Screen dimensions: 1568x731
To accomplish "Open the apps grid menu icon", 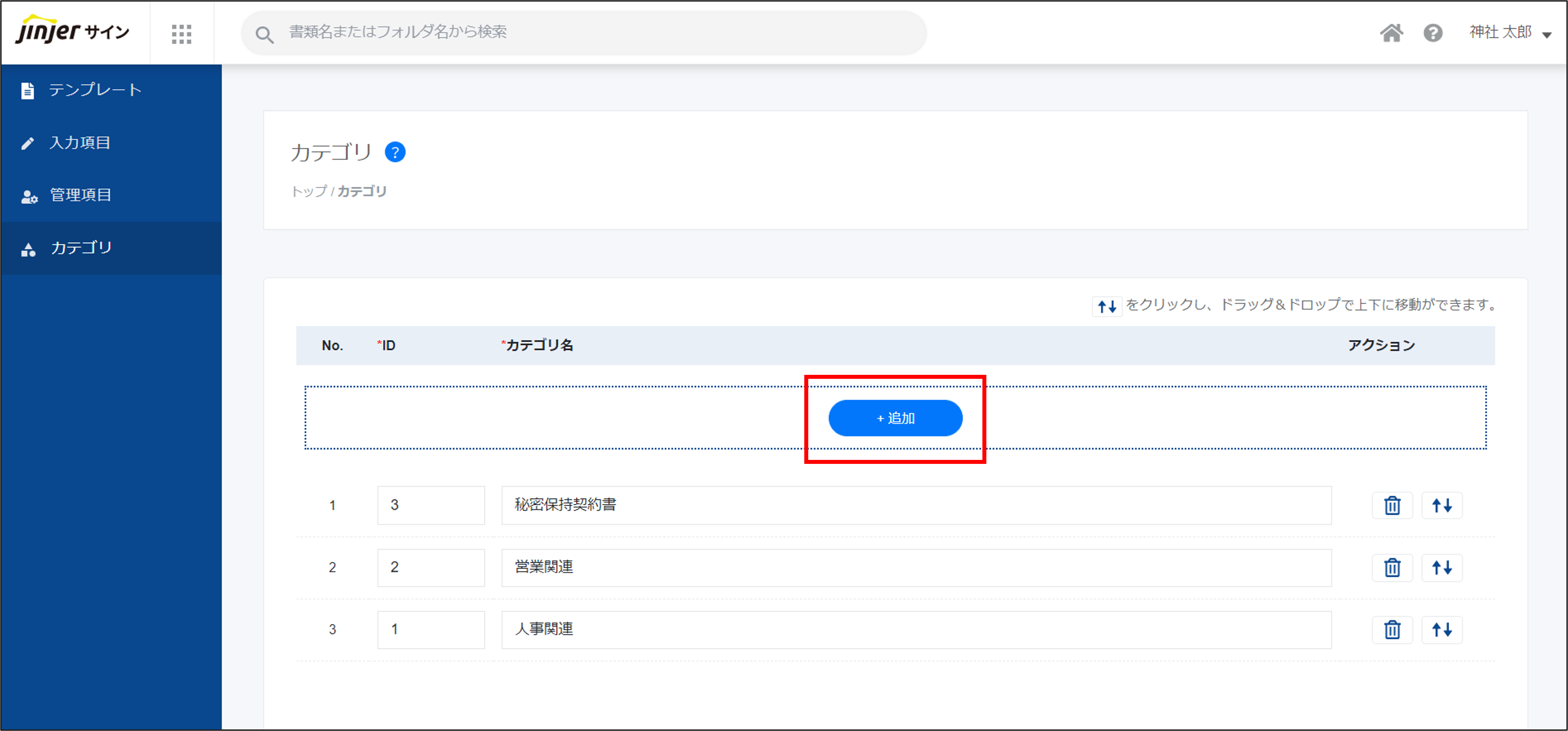I will pos(181,33).
